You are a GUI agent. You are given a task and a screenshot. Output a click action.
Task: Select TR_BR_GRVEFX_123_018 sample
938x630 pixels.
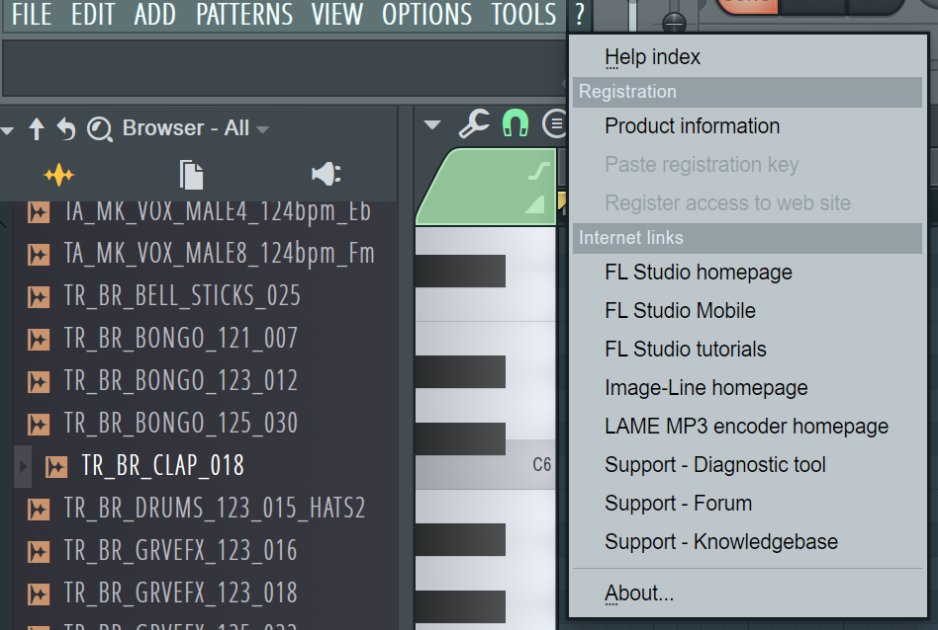(180, 594)
